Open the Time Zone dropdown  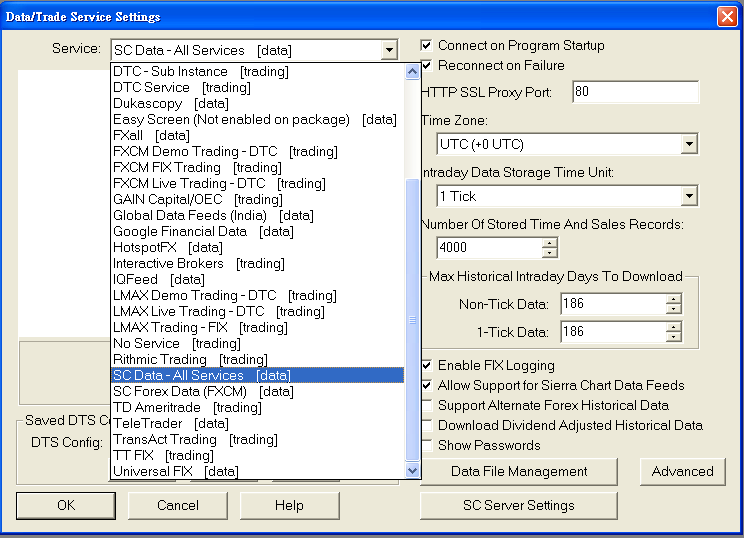point(689,144)
